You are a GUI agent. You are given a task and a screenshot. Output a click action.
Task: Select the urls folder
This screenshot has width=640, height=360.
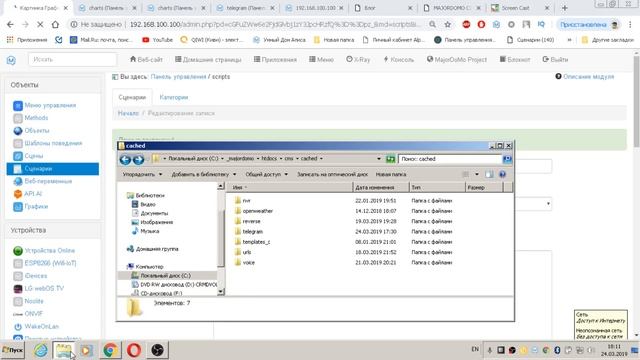(x=247, y=252)
